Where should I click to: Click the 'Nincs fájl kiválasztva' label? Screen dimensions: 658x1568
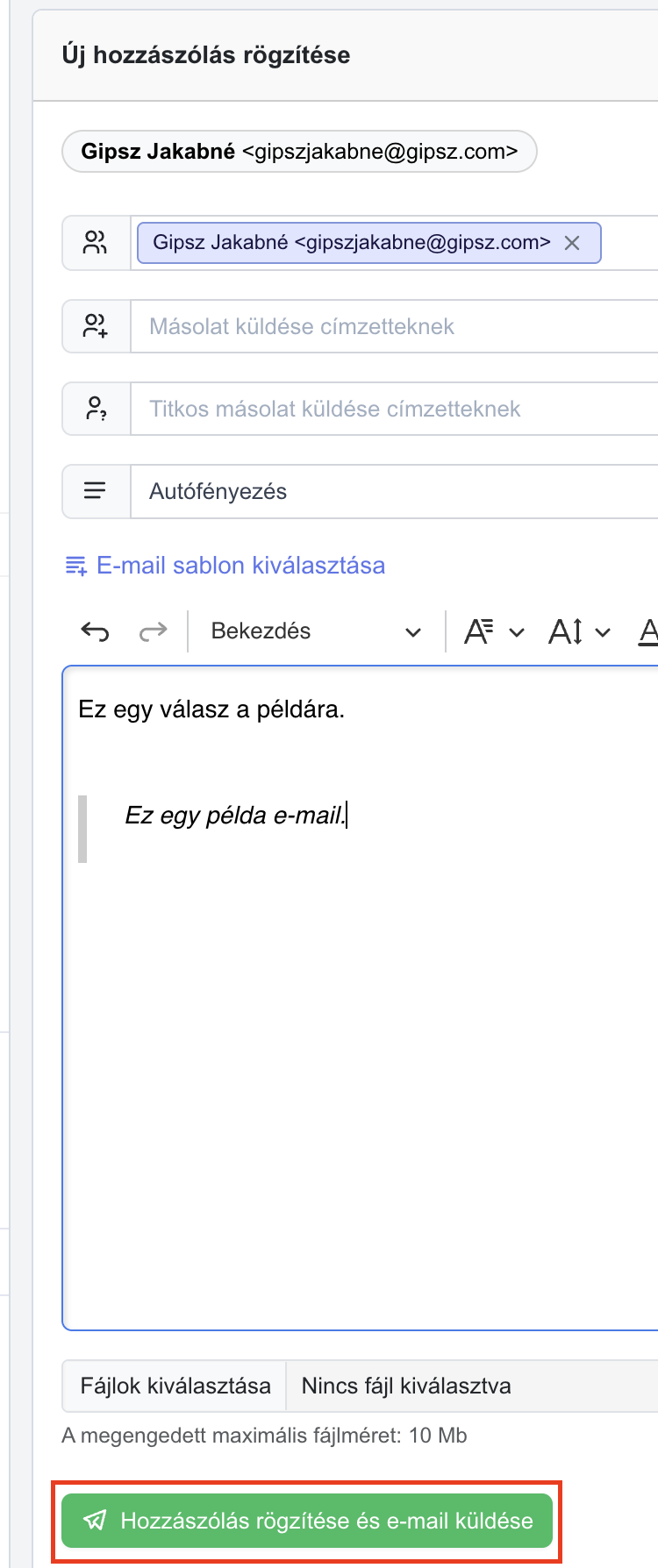click(x=406, y=1386)
